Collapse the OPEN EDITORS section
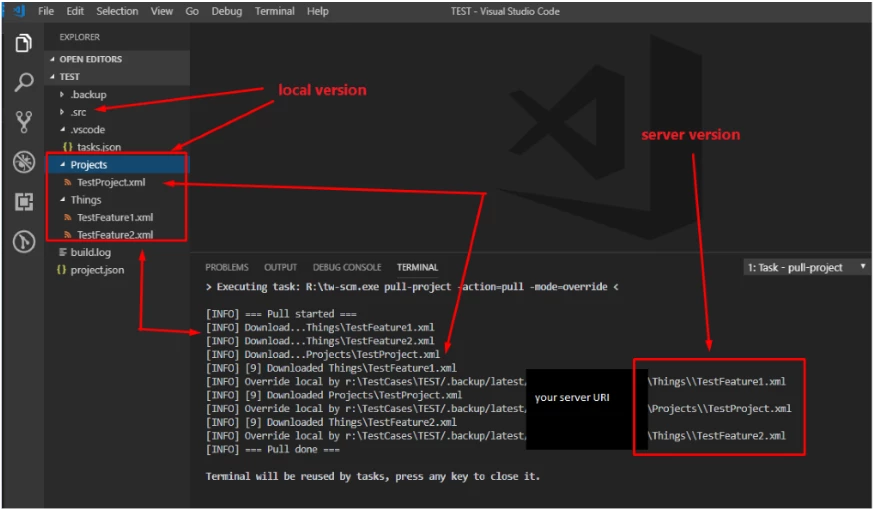Screen dimensions: 873x509 pos(52,59)
